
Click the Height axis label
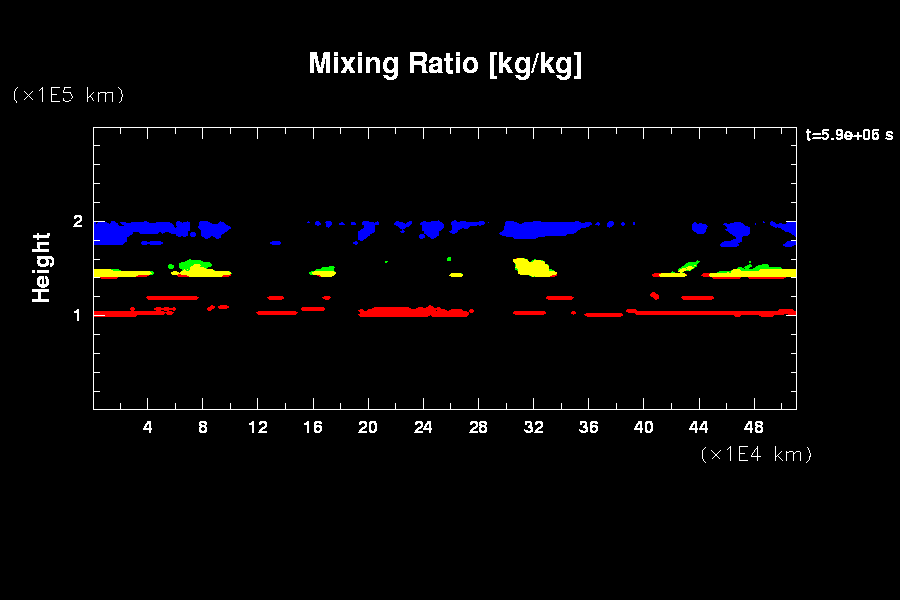[x=41, y=267]
